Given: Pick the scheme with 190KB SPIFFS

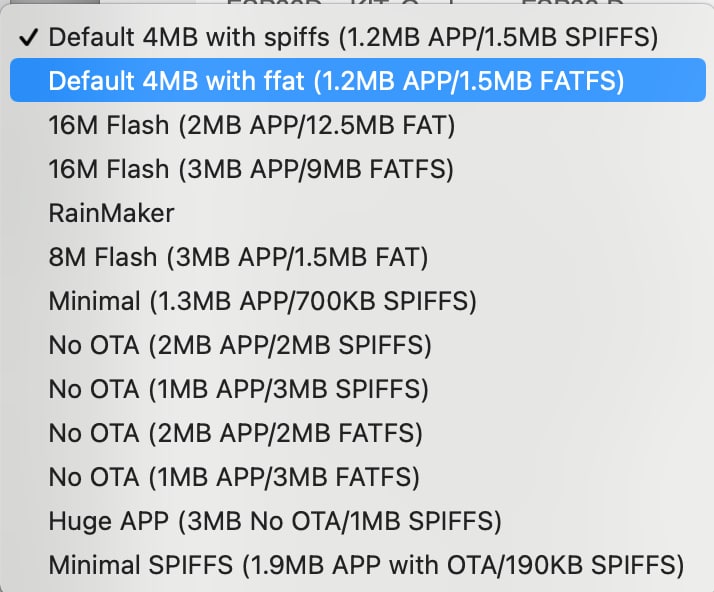Looking at the screenshot, I should [x=366, y=565].
